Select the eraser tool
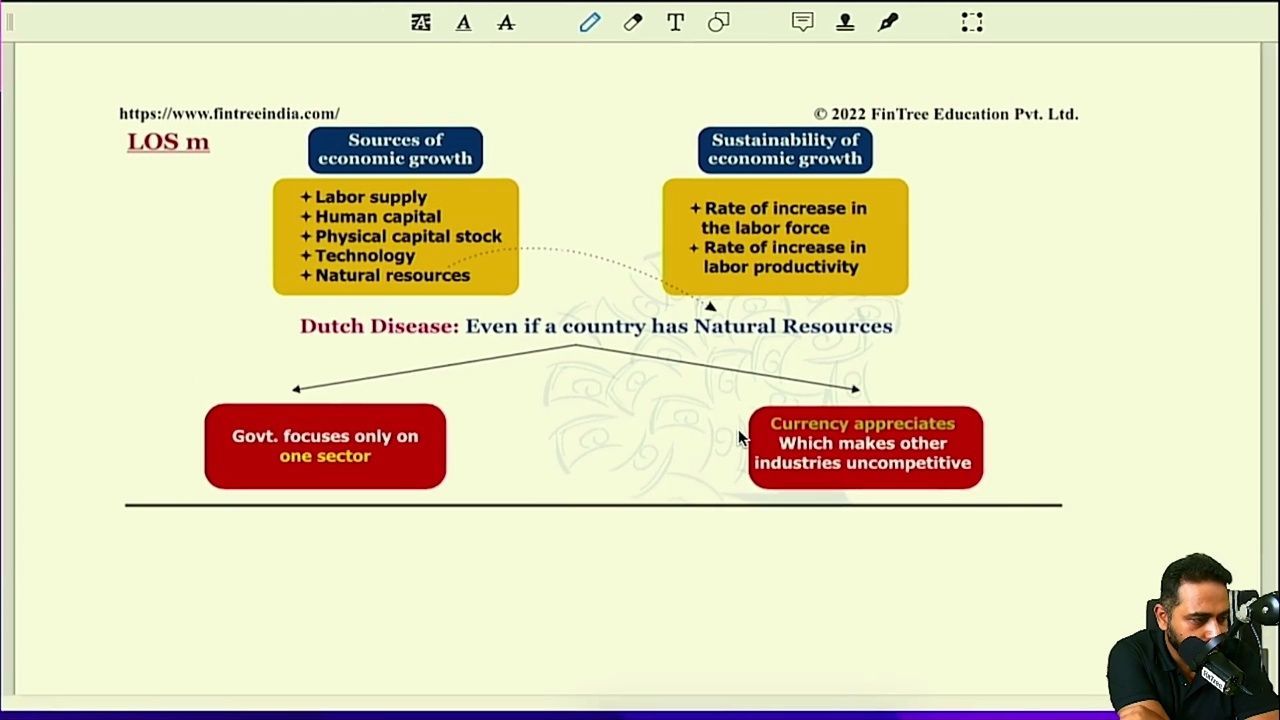 point(633,22)
